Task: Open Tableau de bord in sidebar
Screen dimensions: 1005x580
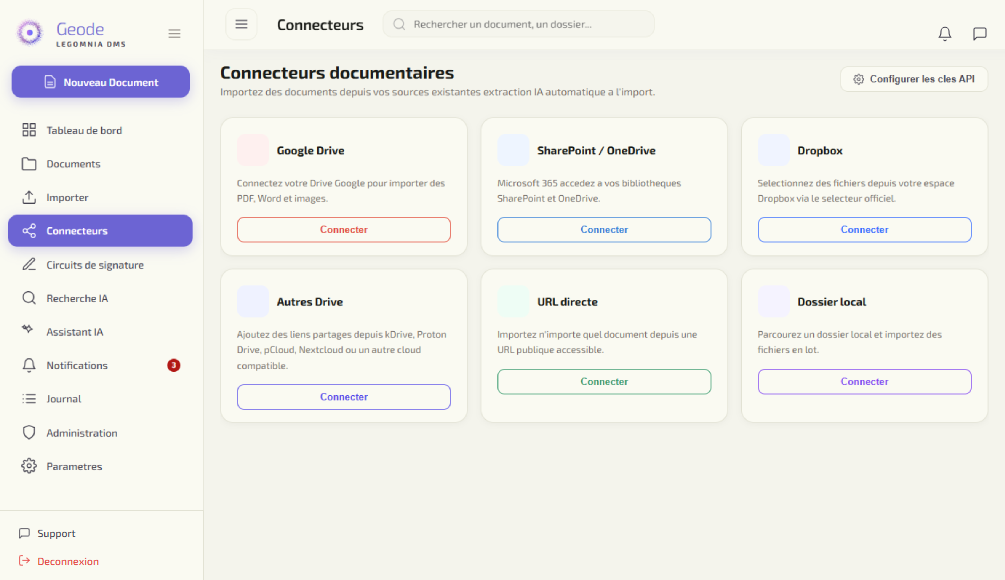Action: pyautogui.click(x=101, y=130)
